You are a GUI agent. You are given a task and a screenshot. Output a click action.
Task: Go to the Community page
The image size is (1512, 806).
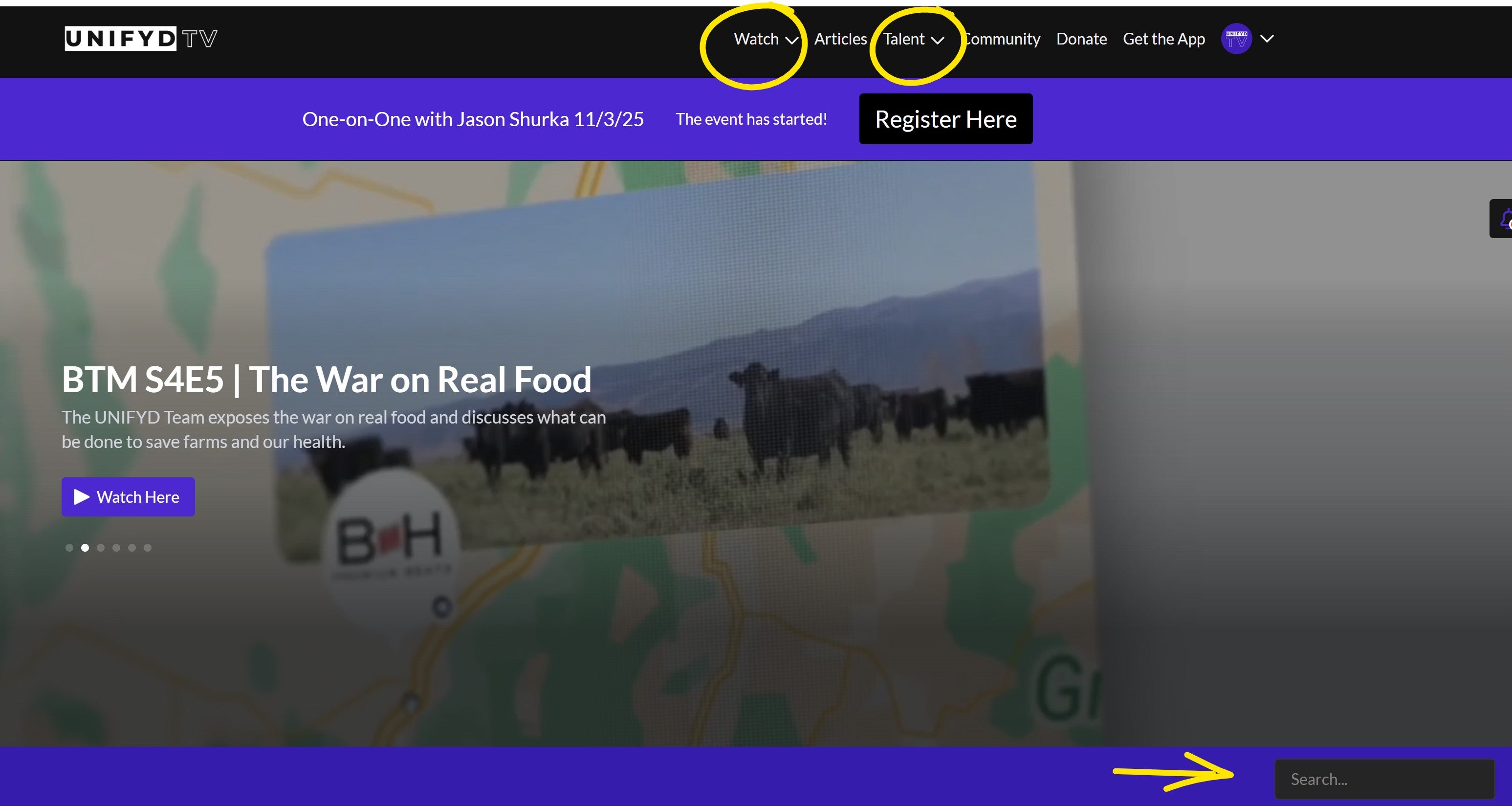tap(1003, 39)
